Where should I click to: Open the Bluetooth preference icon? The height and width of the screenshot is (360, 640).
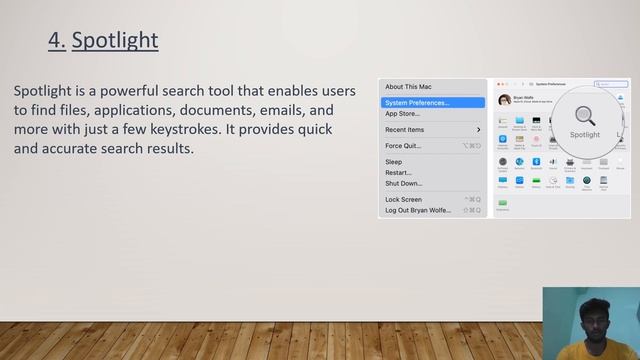coord(536,162)
